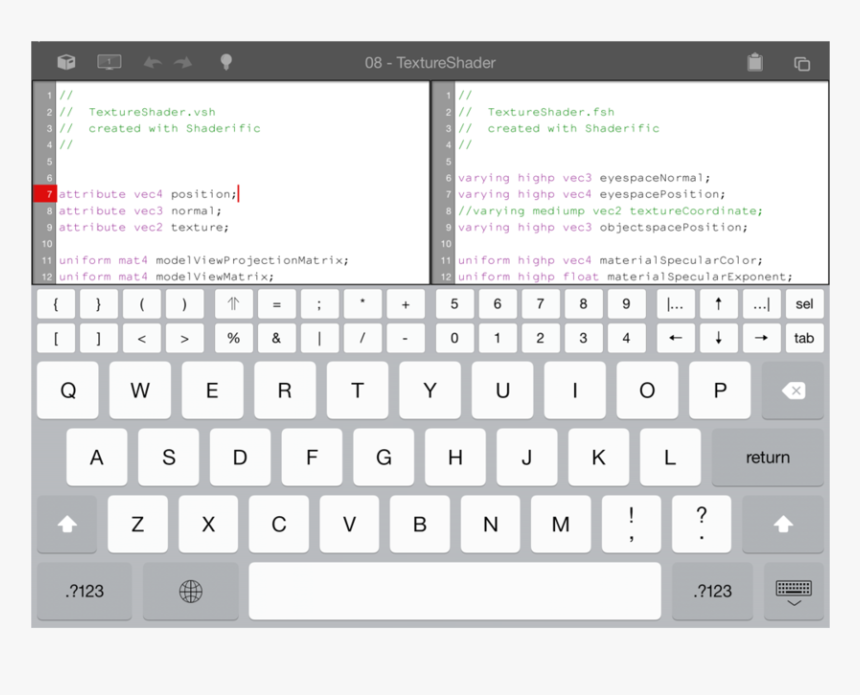860x695 pixels.
Task: Toggle the right Shift key
Action: pos(784,524)
